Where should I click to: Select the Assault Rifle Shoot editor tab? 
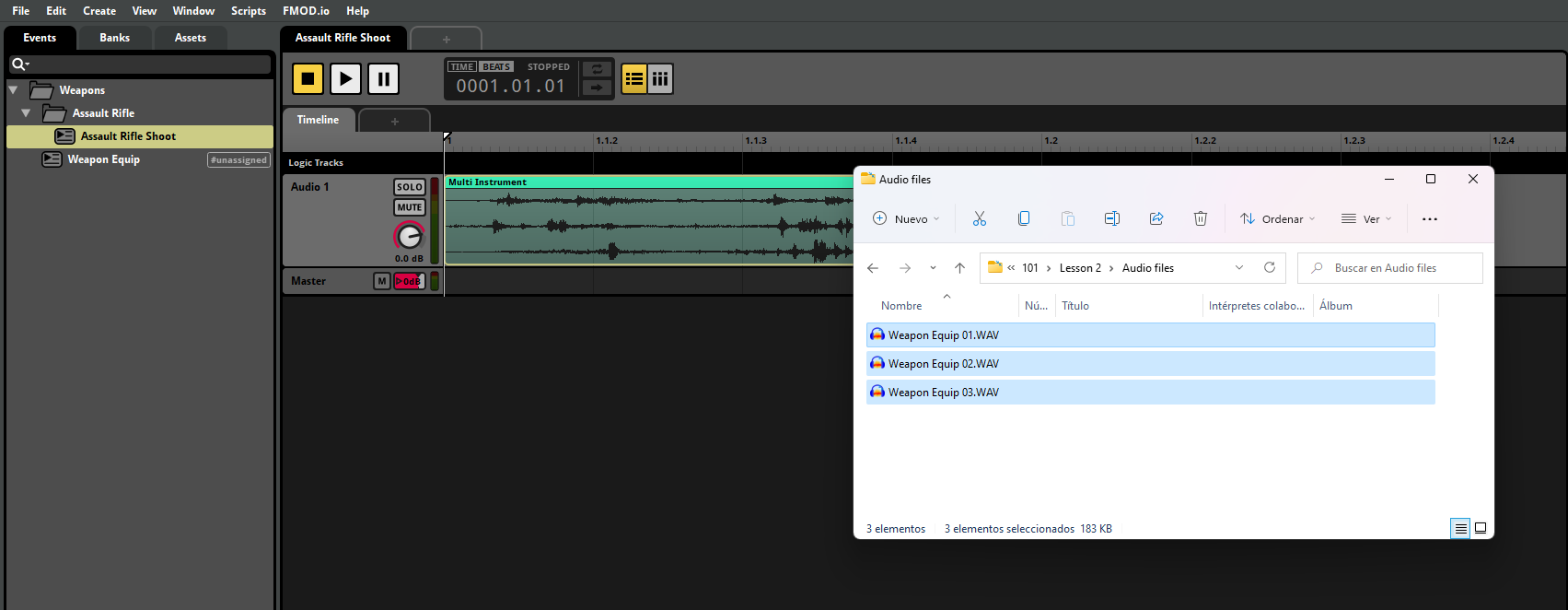[343, 38]
